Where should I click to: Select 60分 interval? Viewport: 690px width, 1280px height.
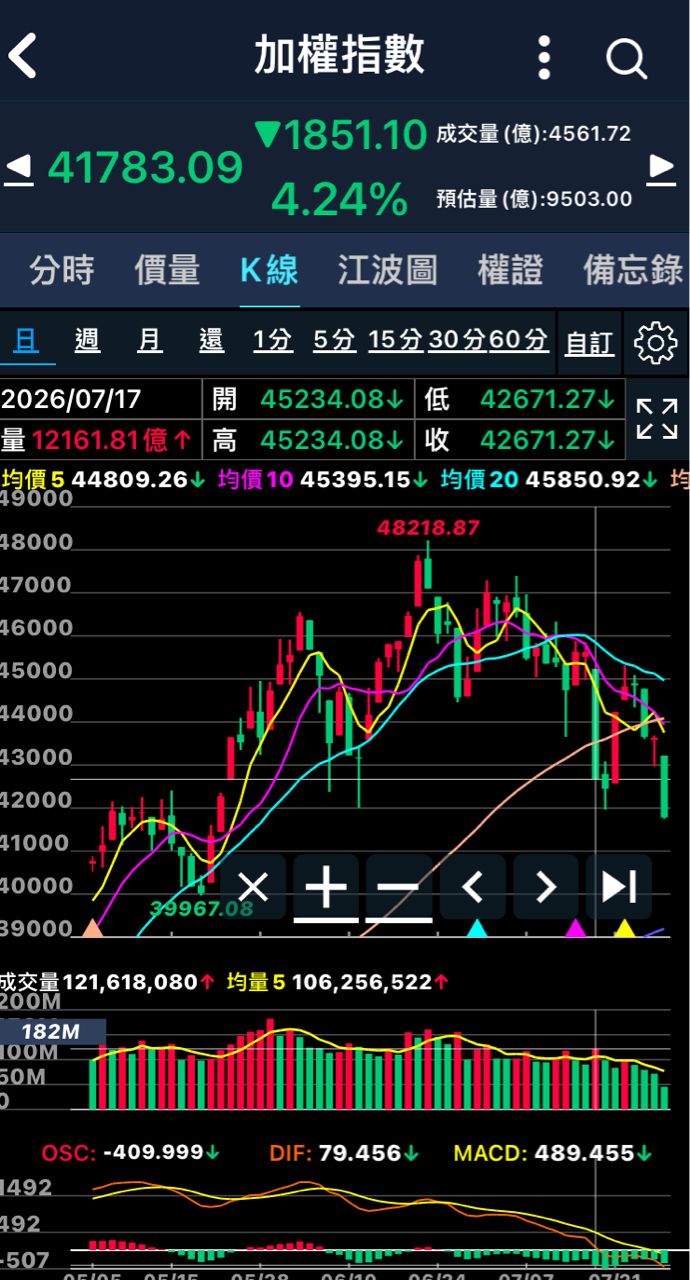tap(519, 341)
